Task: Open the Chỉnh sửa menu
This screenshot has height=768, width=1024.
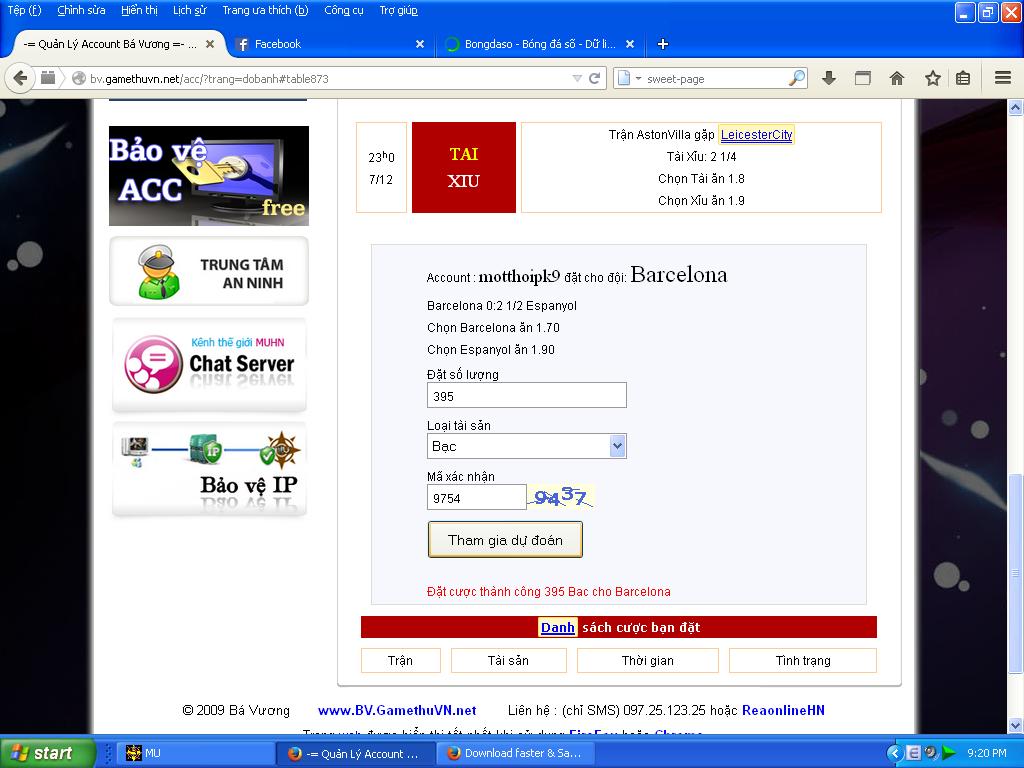Action: [x=81, y=10]
